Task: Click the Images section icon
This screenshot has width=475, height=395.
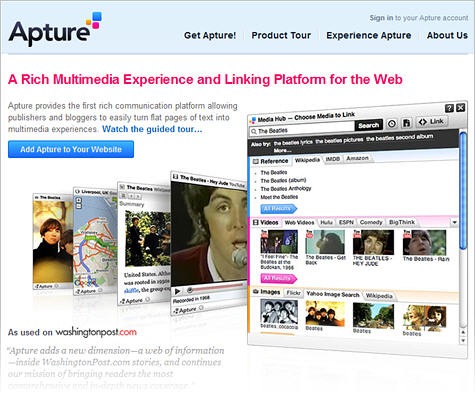Action: (256, 292)
